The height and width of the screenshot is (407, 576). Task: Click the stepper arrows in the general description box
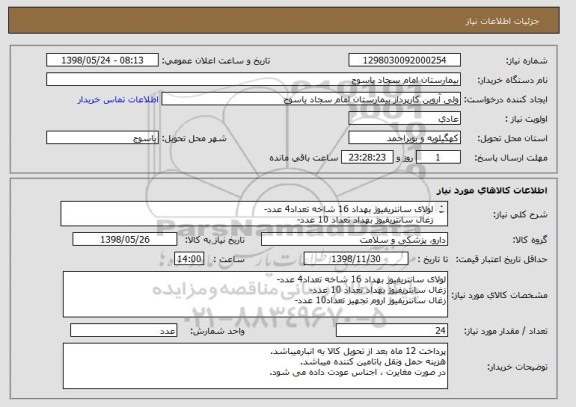point(441,209)
